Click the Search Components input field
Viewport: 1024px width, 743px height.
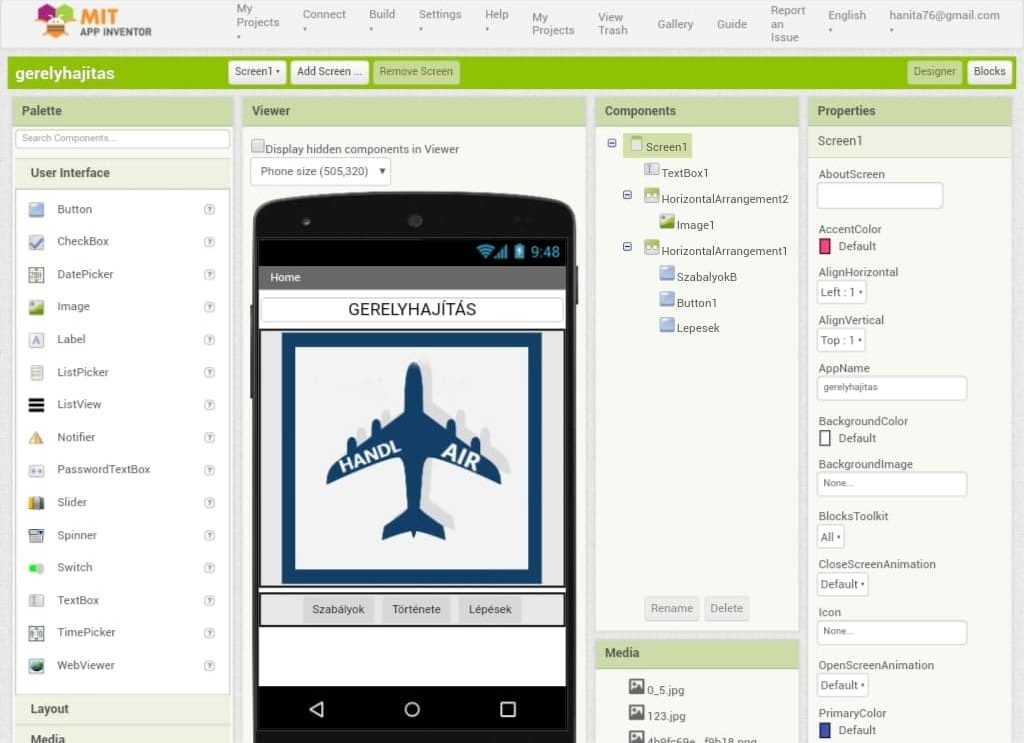click(122, 138)
